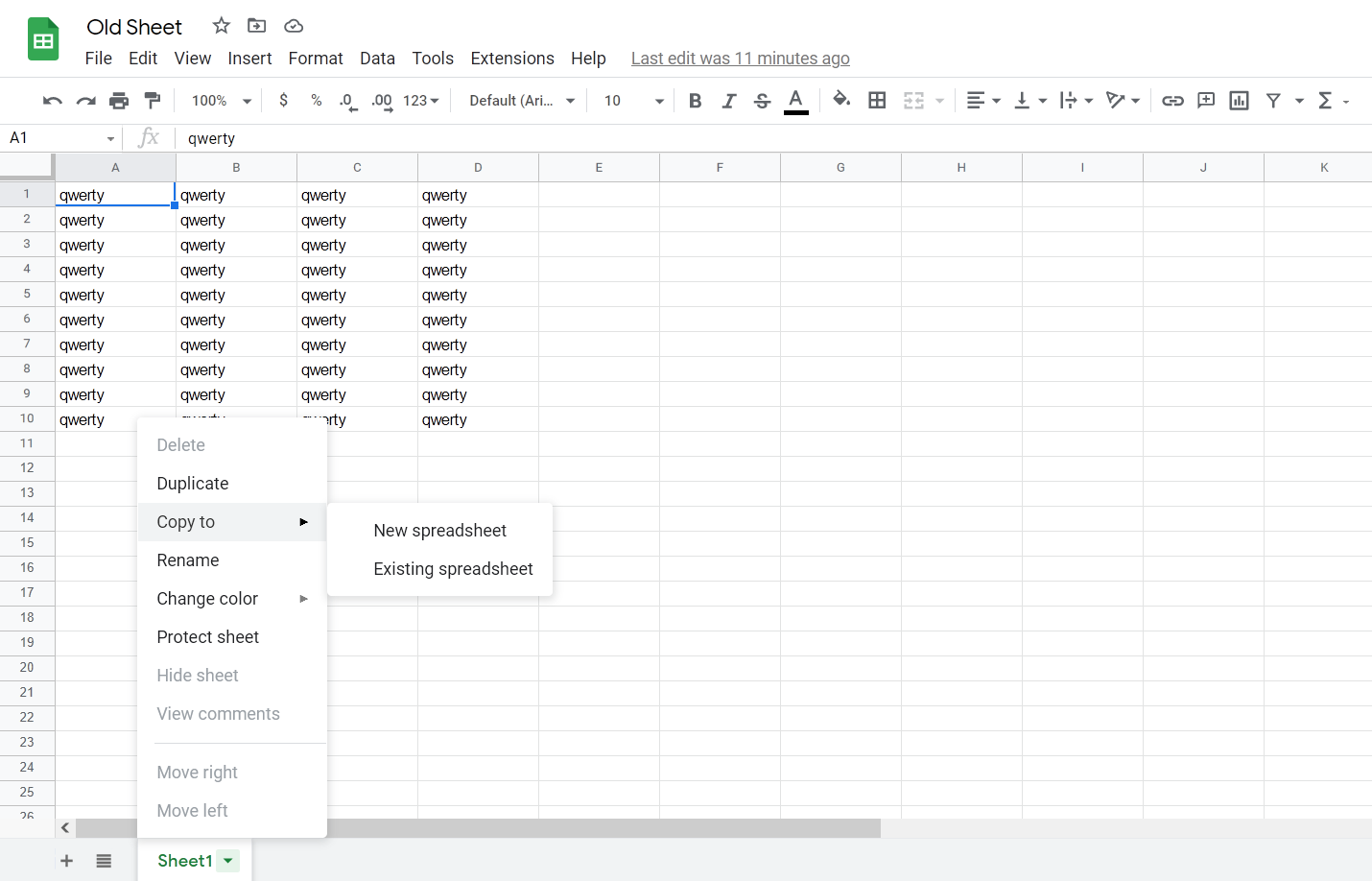Star the Old Sheet document
Image resolution: width=1372 pixels, height=881 pixels.
(222, 26)
